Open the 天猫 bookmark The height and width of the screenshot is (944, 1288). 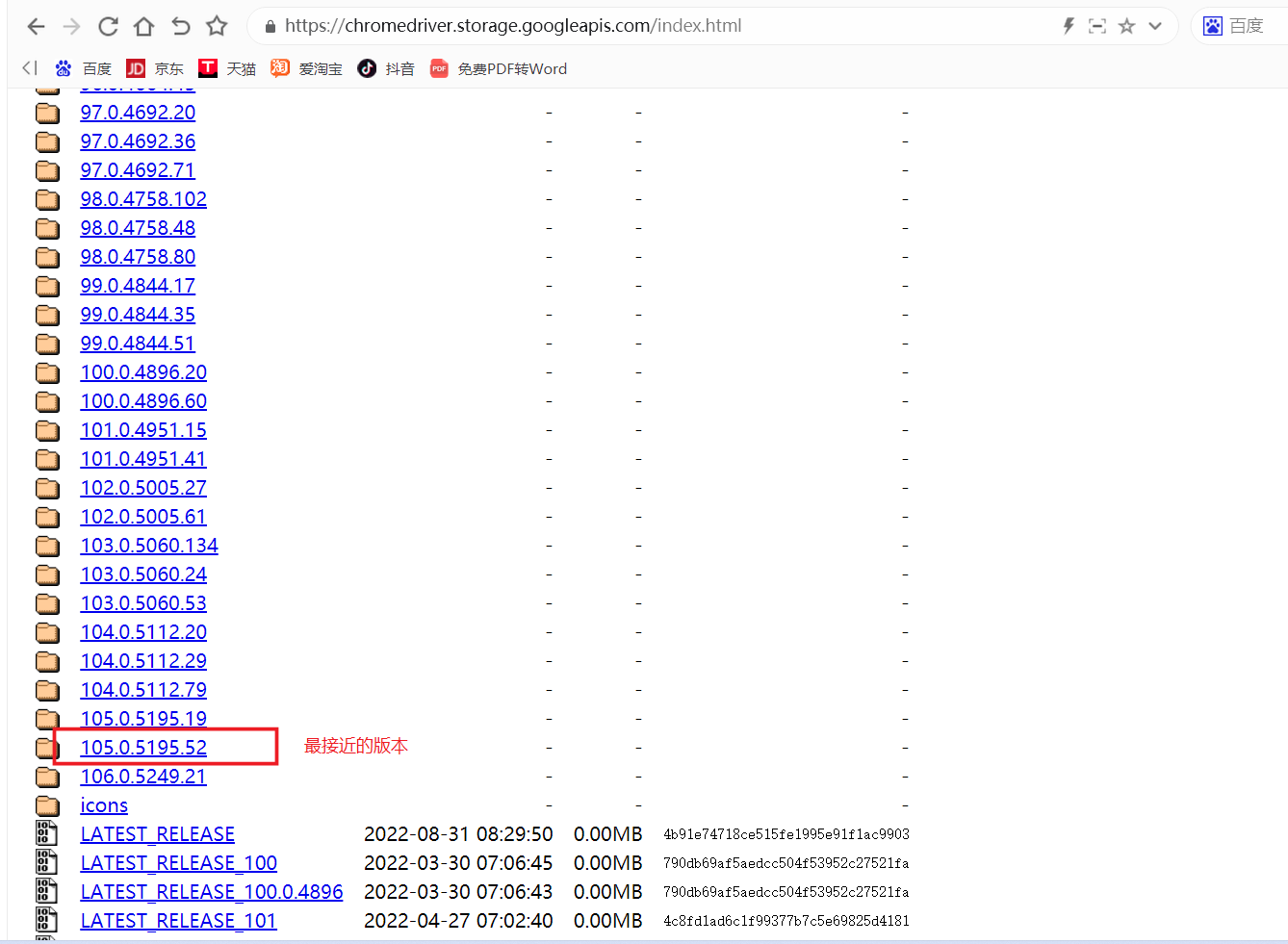click(x=227, y=68)
